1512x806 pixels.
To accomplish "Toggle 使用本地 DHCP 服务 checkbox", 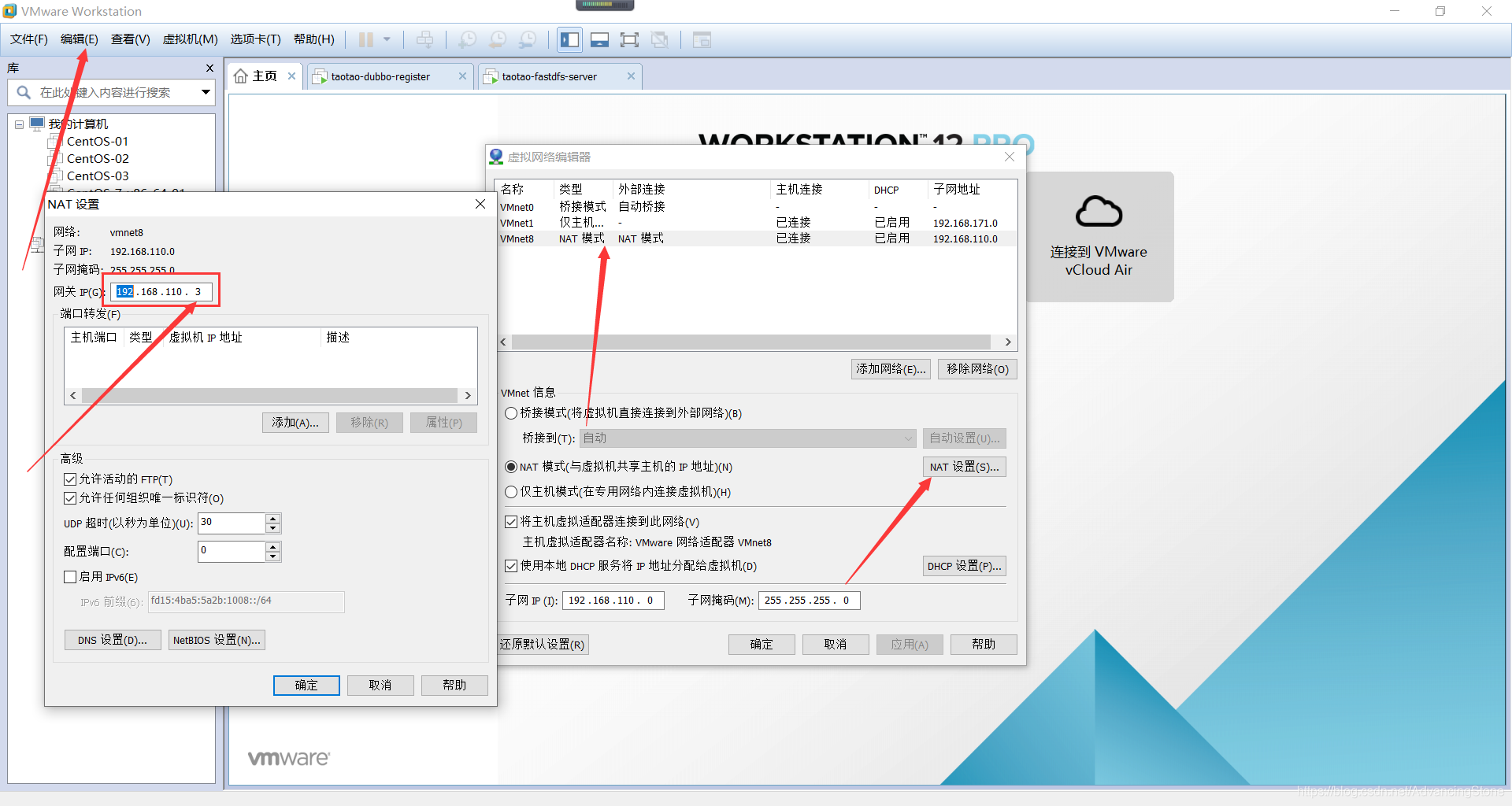I will [x=511, y=566].
